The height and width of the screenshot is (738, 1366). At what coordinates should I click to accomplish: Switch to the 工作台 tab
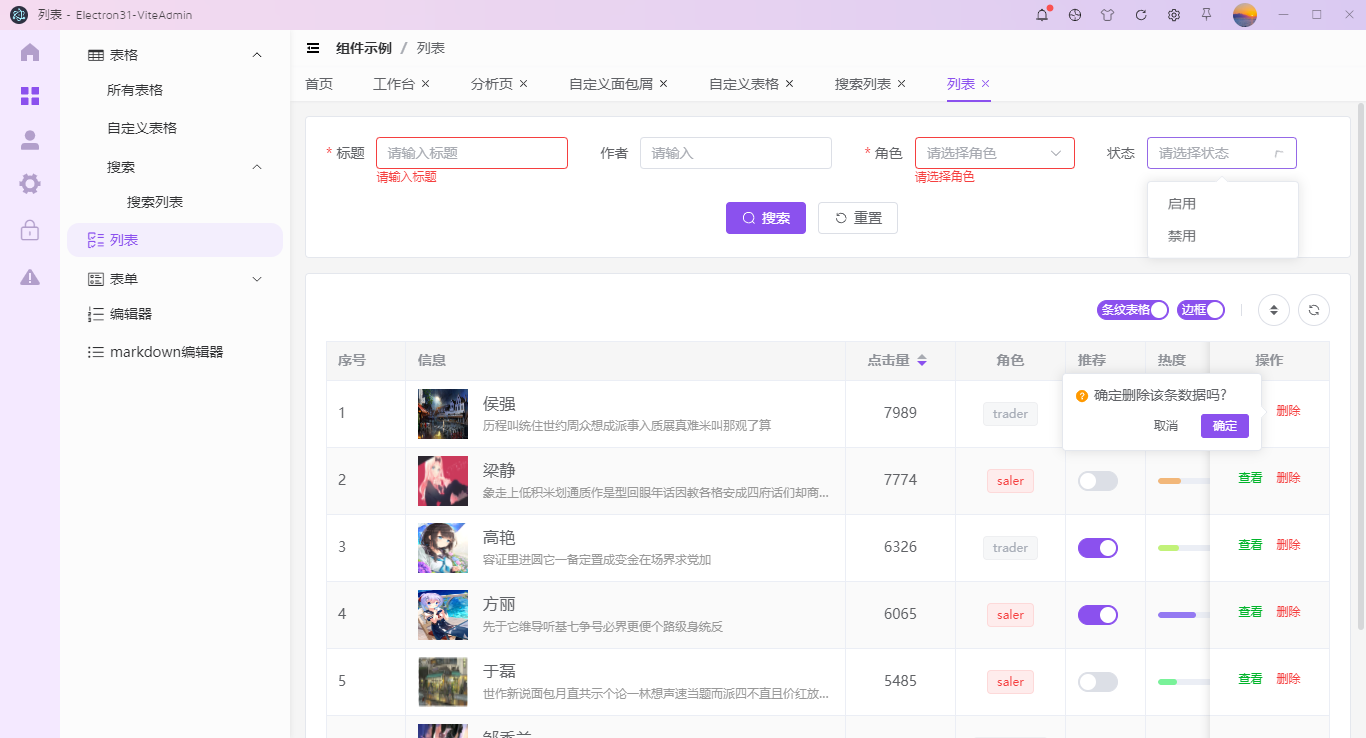click(x=394, y=84)
